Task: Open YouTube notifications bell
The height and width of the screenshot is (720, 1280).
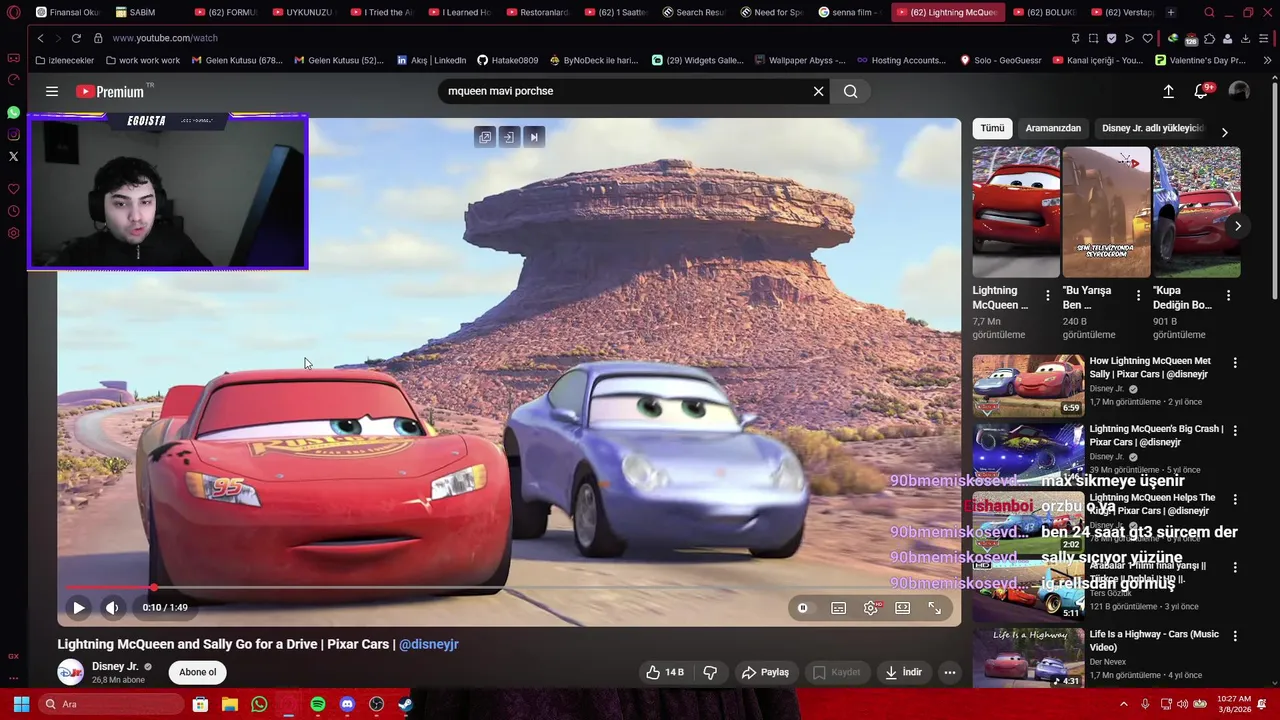Action: pos(1201,91)
